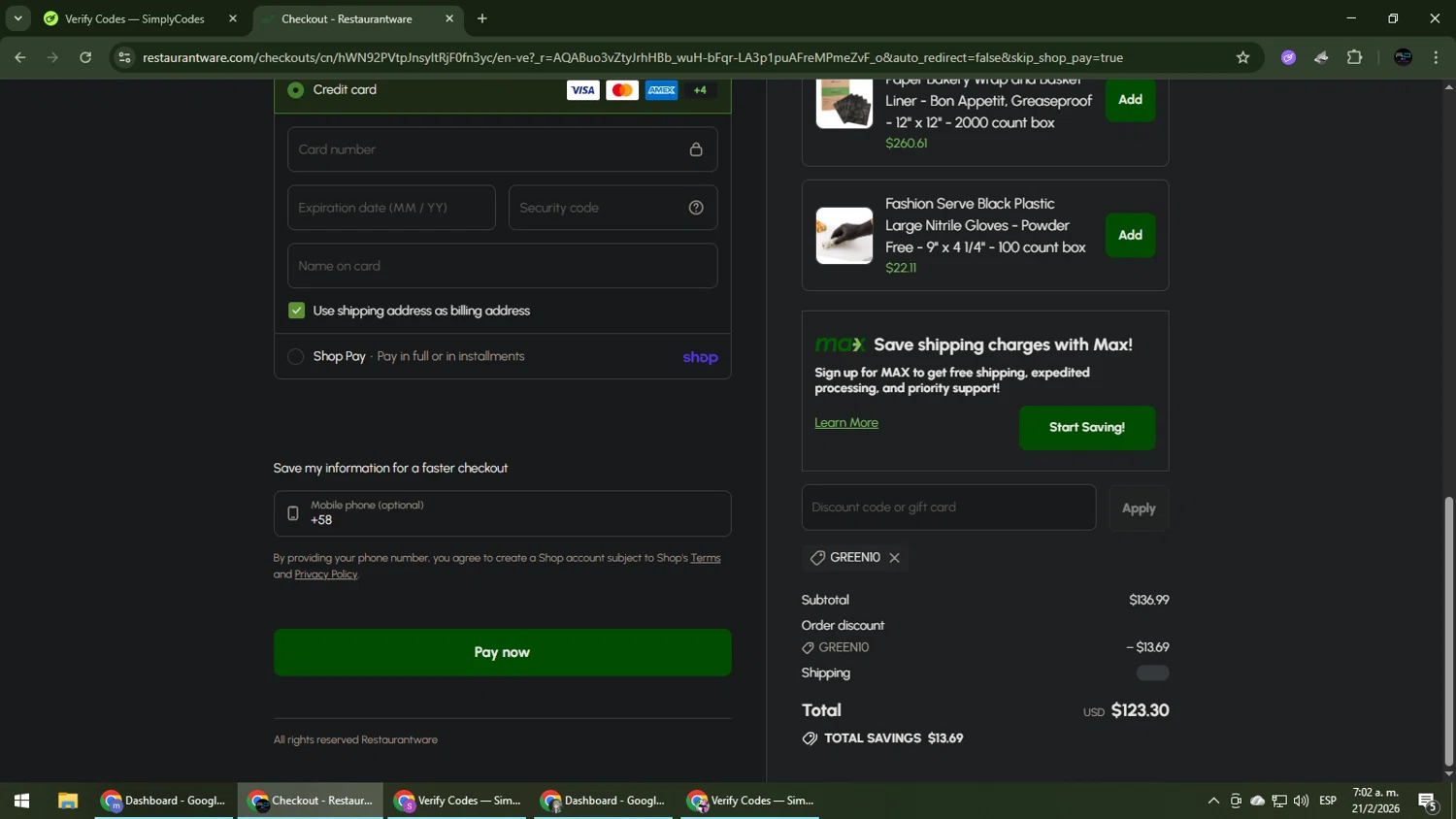Click the Total Savings tag icon
The height and width of the screenshot is (819, 1456).
click(810, 738)
